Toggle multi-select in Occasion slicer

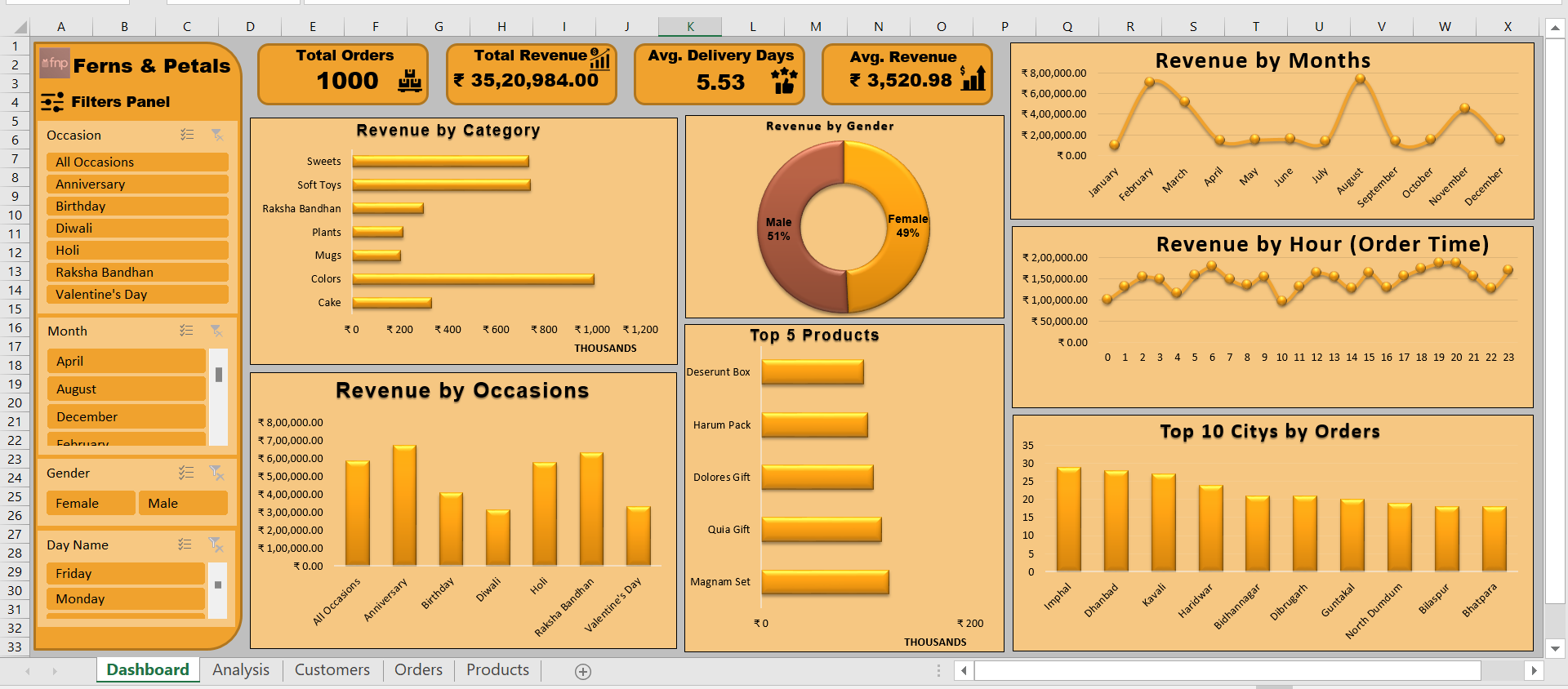[x=187, y=135]
